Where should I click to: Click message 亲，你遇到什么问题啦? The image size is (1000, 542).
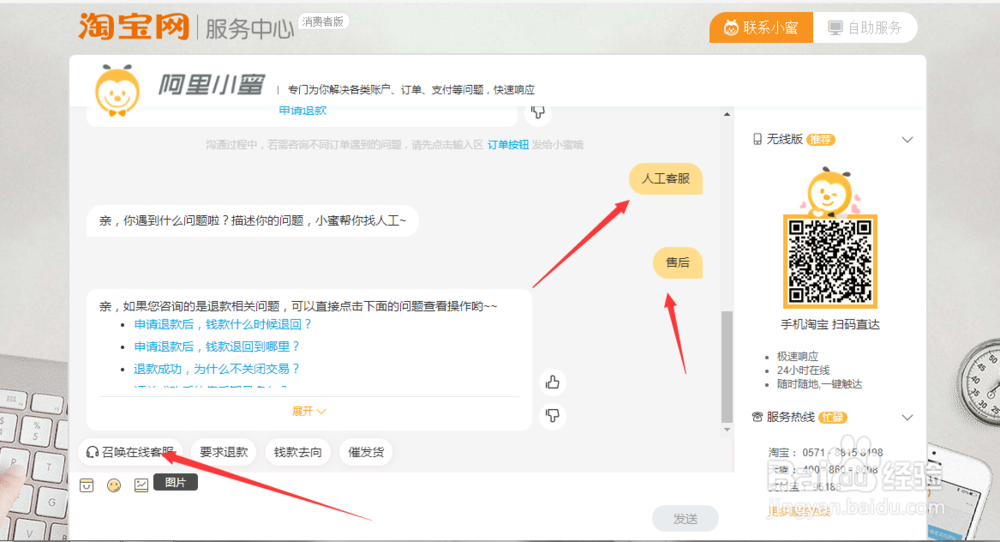[253, 221]
